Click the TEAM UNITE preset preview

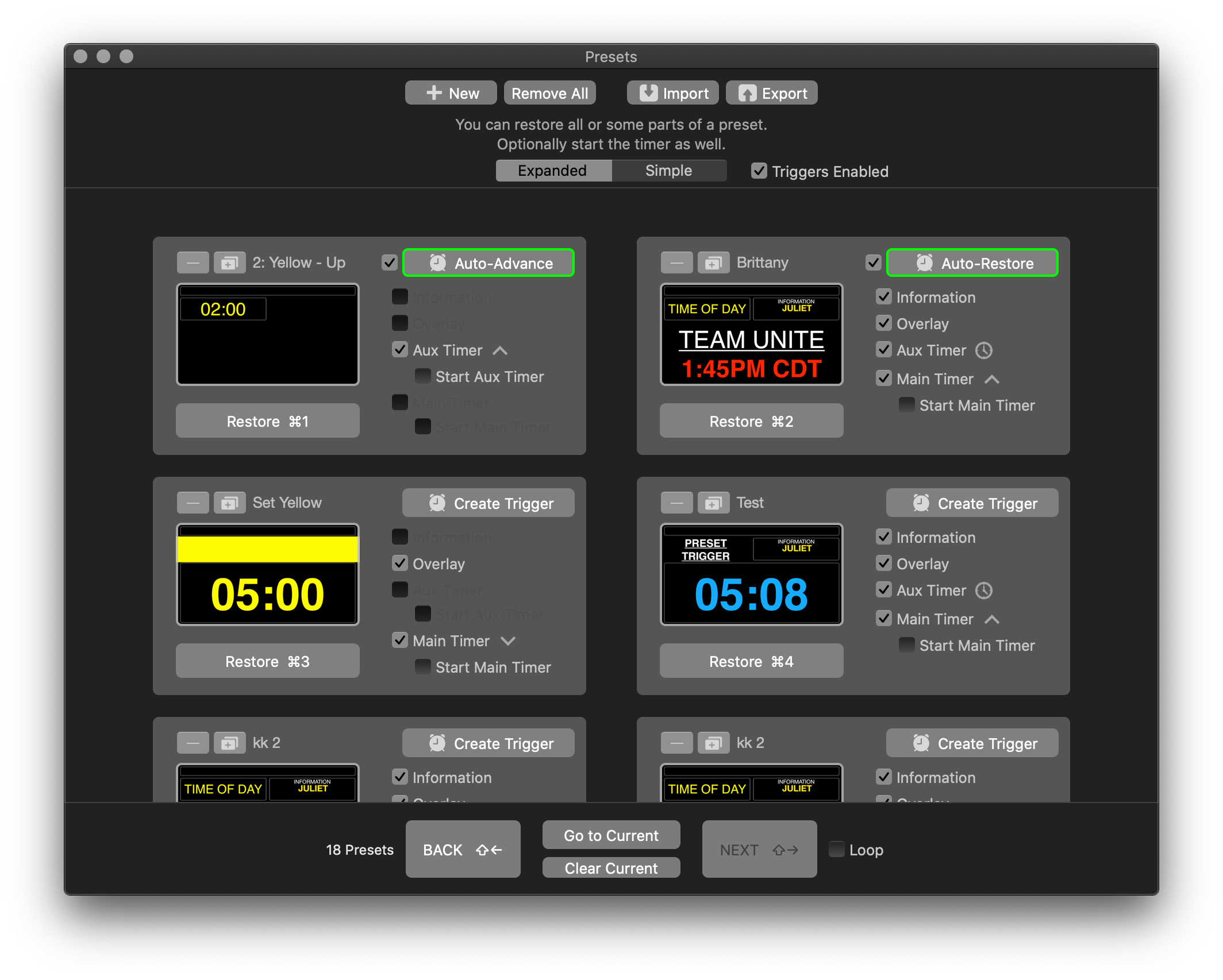752,334
